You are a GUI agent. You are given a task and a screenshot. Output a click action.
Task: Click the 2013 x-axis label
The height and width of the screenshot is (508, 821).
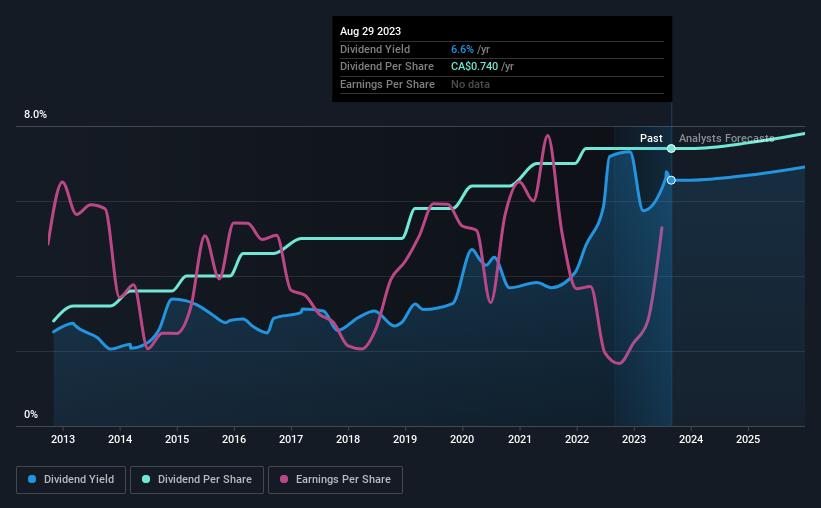coord(63,439)
